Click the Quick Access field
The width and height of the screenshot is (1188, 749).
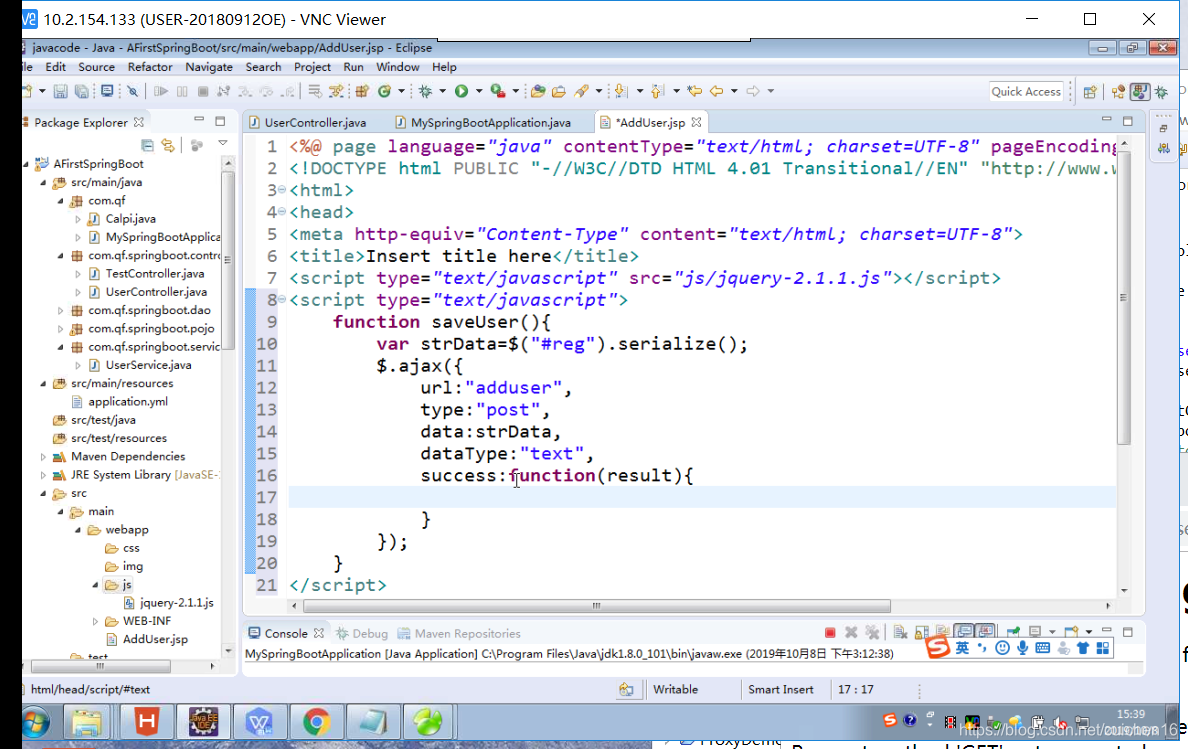(x=1026, y=92)
